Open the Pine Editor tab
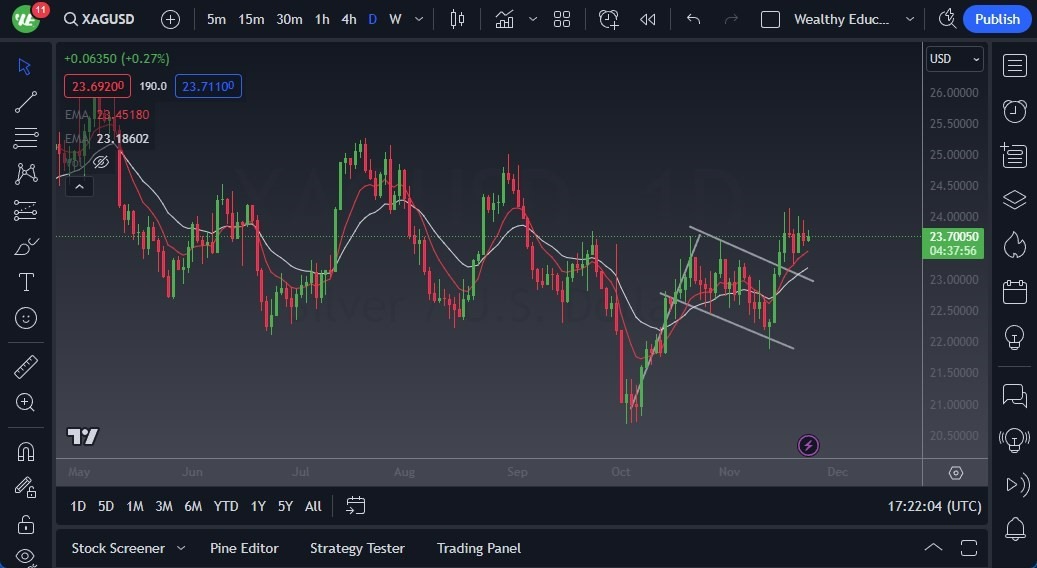The height and width of the screenshot is (568, 1037). (244, 548)
